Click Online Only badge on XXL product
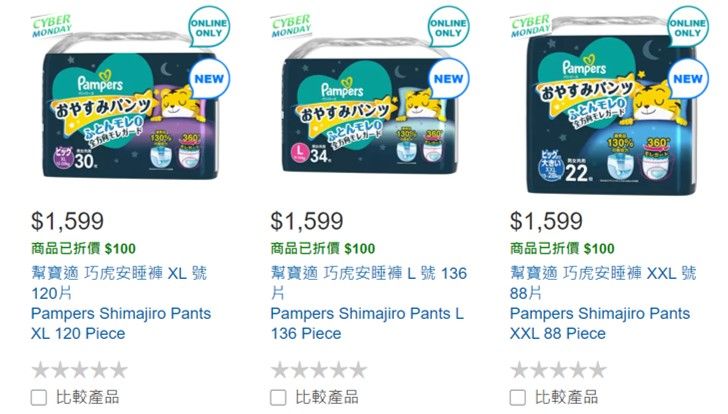 tap(688, 27)
